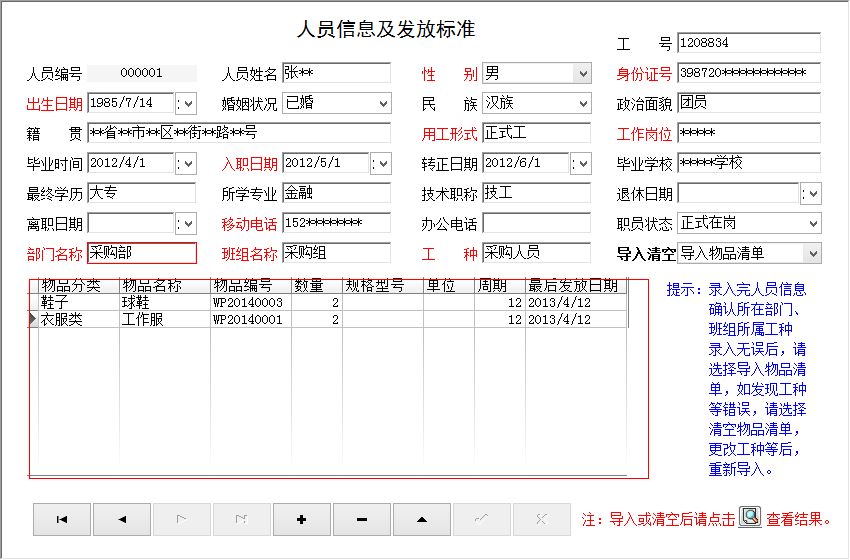Go to previous record arrow button
Image resolution: width=850 pixels, height=560 pixels.
click(x=122, y=519)
